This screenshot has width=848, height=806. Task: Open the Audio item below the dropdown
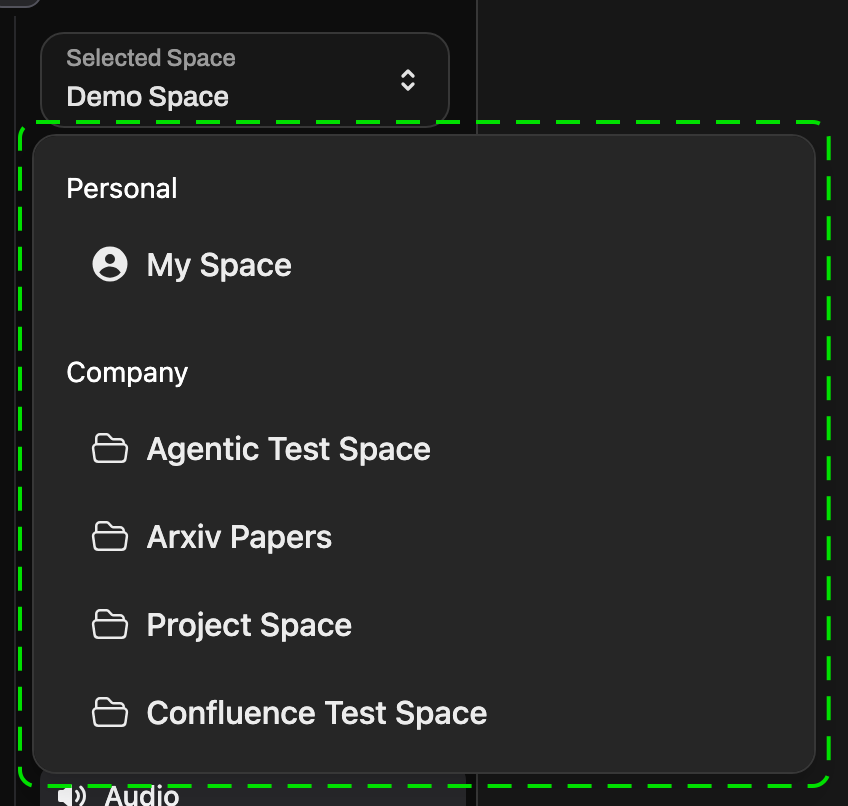click(253, 790)
